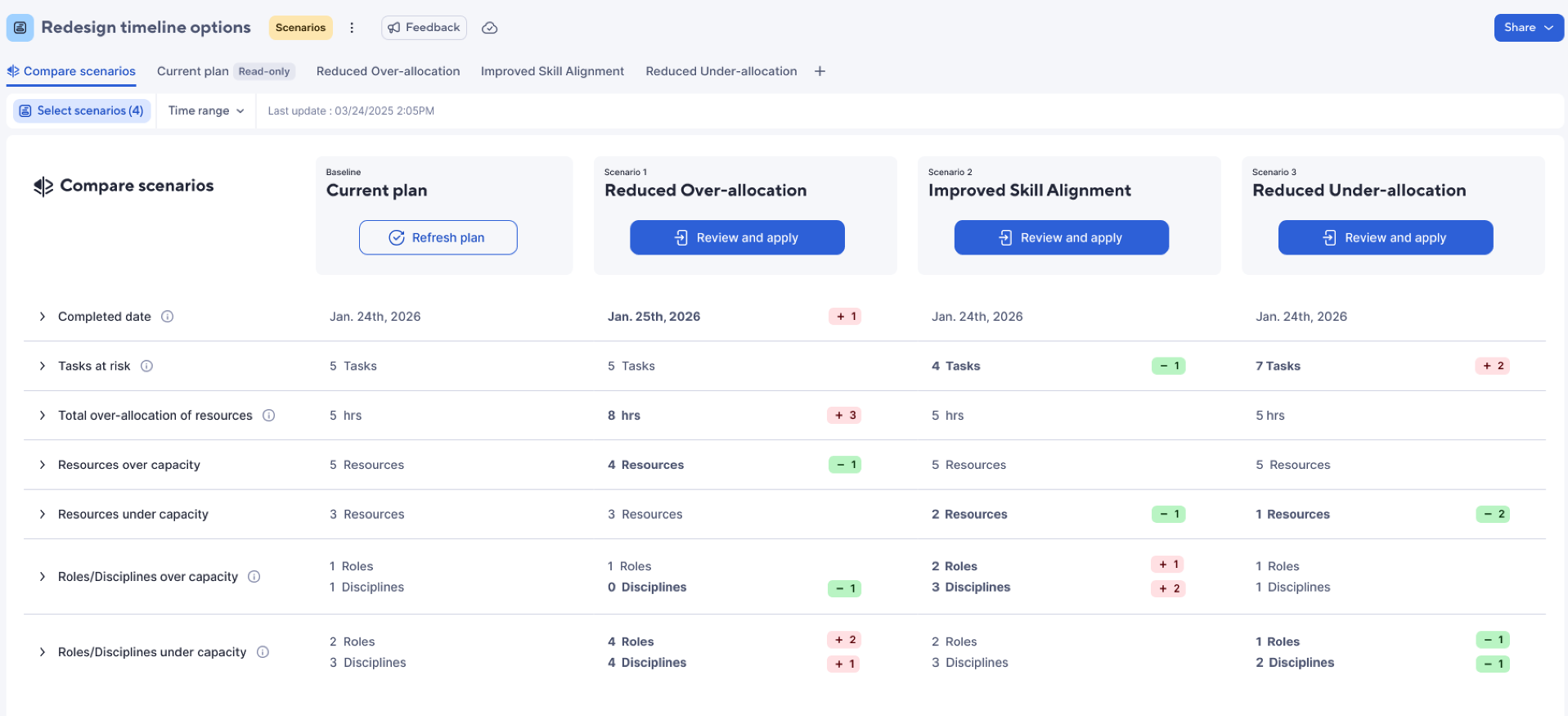The height and width of the screenshot is (716, 1568).
Task: Click Select scenarios (4) button
Action: 82,110
